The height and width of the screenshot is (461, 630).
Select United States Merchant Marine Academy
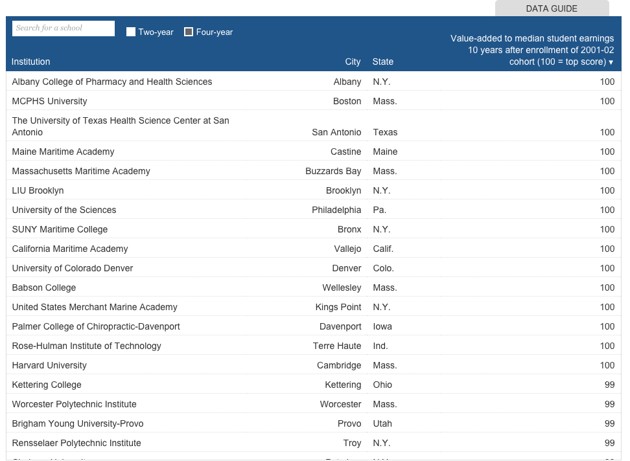[x=94, y=307]
